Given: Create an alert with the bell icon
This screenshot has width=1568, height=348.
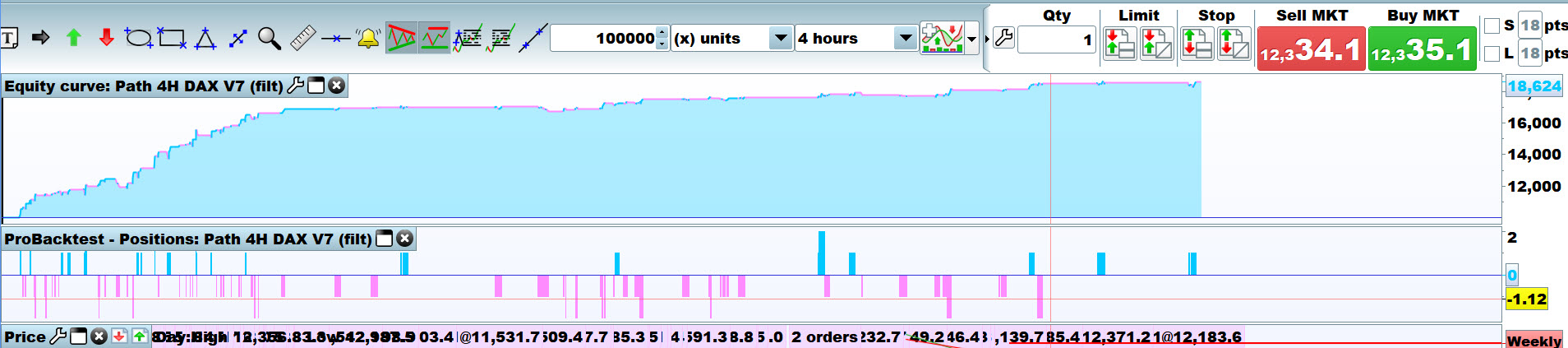Looking at the screenshot, I should 368,38.
